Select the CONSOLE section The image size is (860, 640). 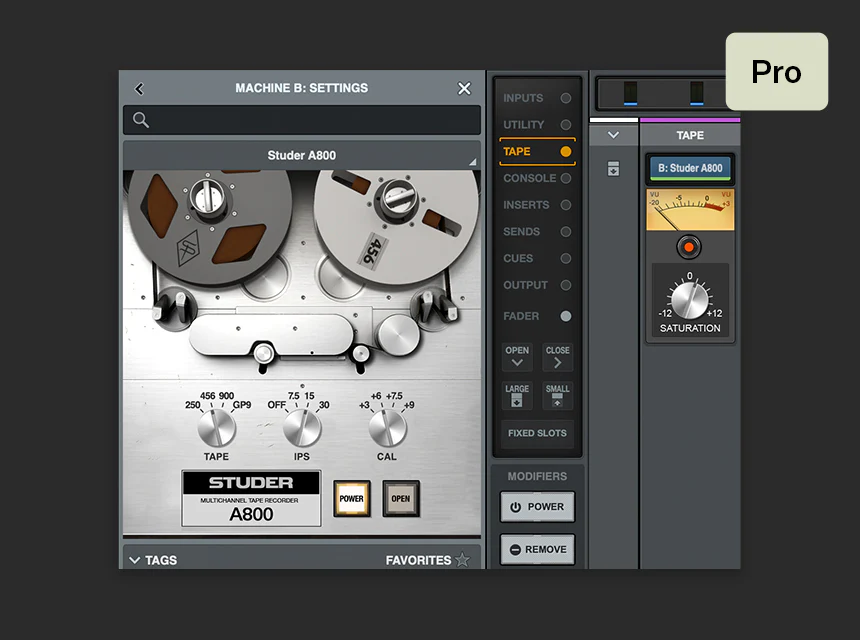(536, 178)
